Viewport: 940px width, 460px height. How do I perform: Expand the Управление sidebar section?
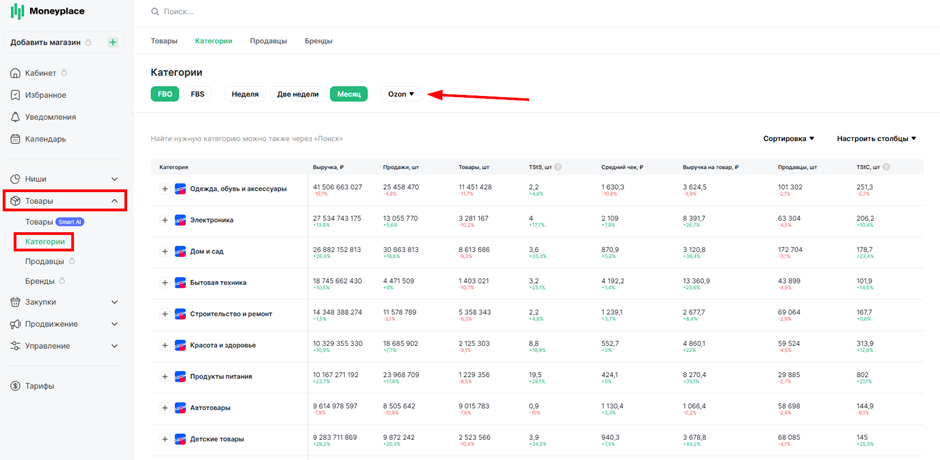(x=115, y=346)
